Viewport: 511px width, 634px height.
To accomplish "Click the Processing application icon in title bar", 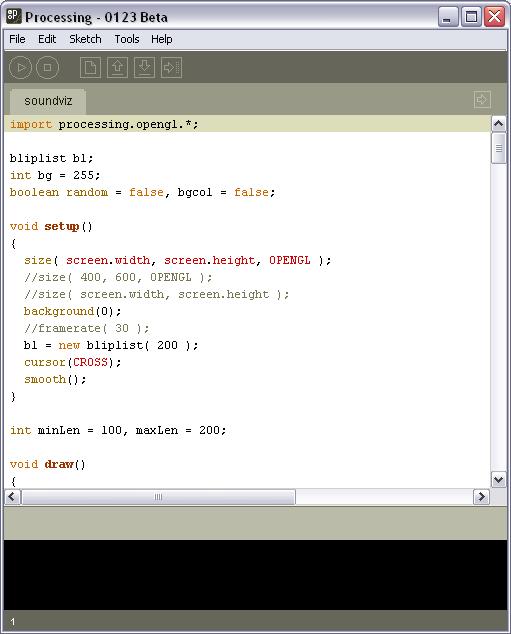I will 13,16.
